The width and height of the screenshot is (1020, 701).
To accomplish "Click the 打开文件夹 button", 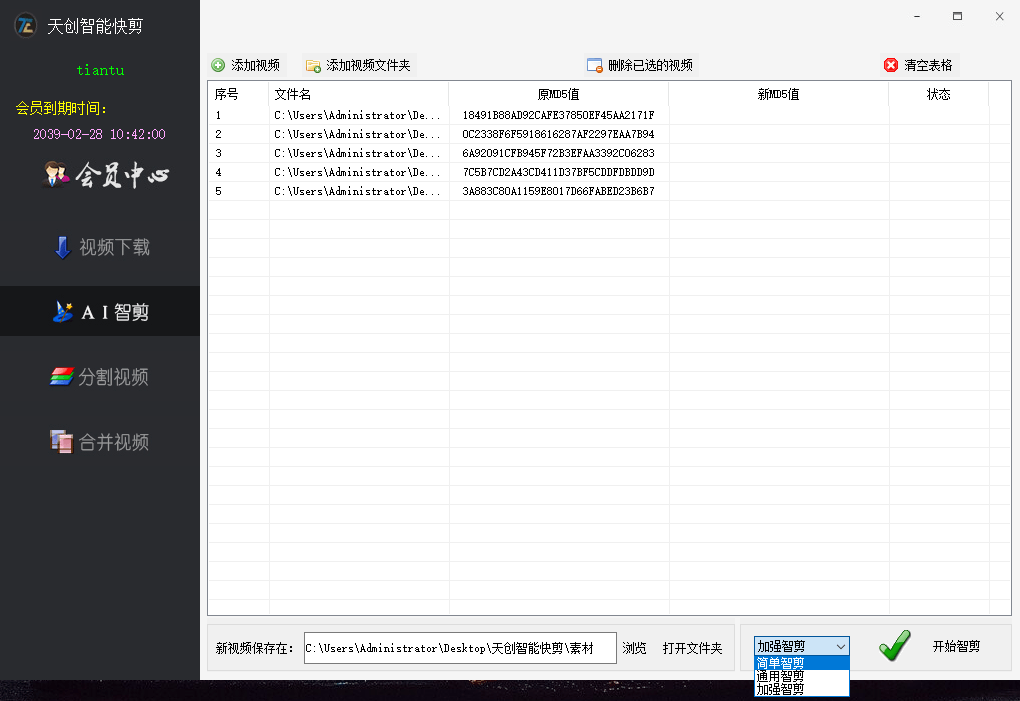I will click(692, 648).
